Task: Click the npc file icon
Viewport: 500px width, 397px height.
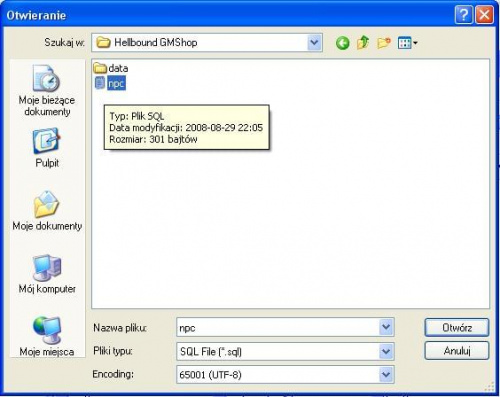Action: [100, 83]
